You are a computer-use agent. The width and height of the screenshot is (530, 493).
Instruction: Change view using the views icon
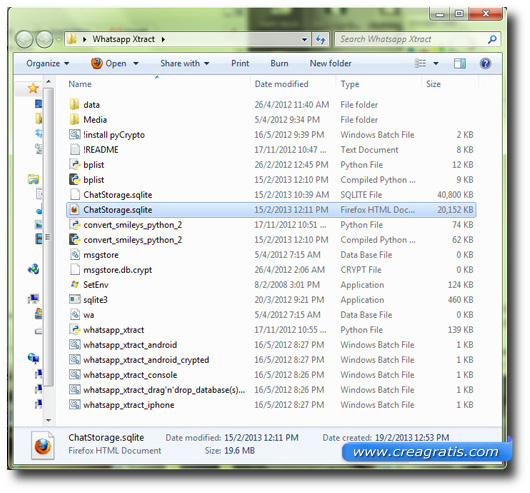click(x=420, y=63)
